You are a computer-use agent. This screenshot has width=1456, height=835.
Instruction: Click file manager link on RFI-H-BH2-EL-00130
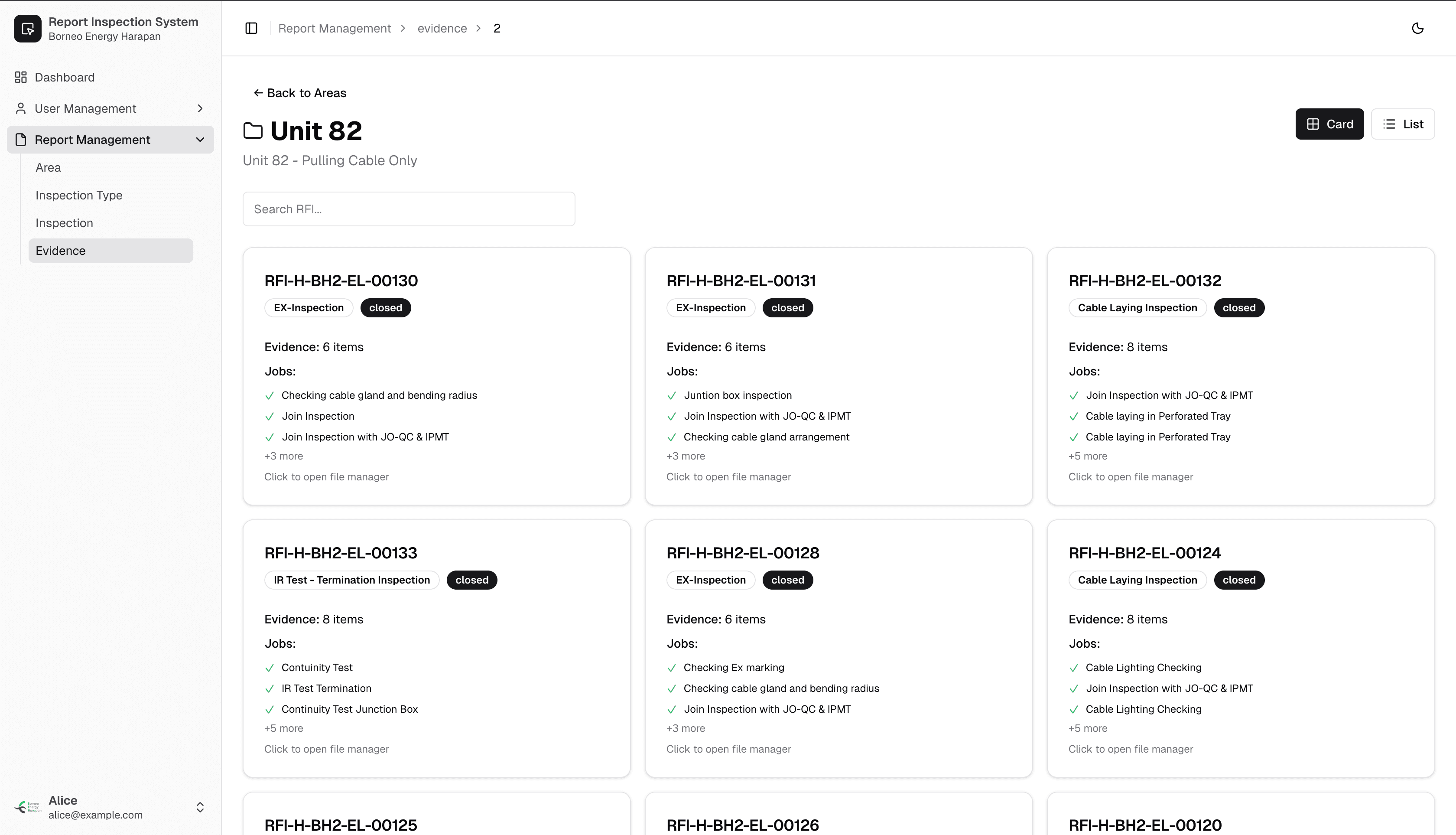coord(327,476)
